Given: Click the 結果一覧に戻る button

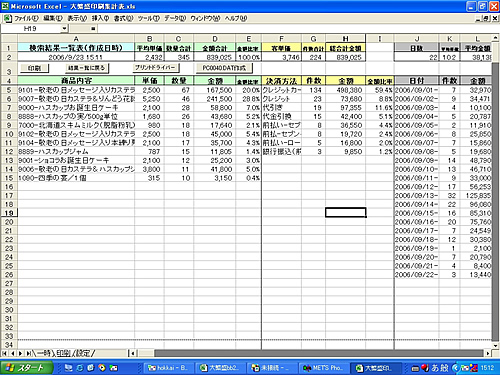Looking at the screenshot, I should 87,68.
